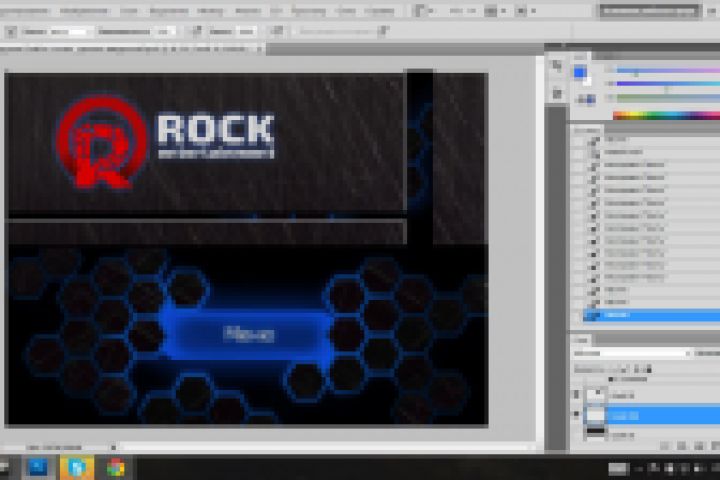Open the workspace switcher at top right

pyautogui.click(x=649, y=11)
